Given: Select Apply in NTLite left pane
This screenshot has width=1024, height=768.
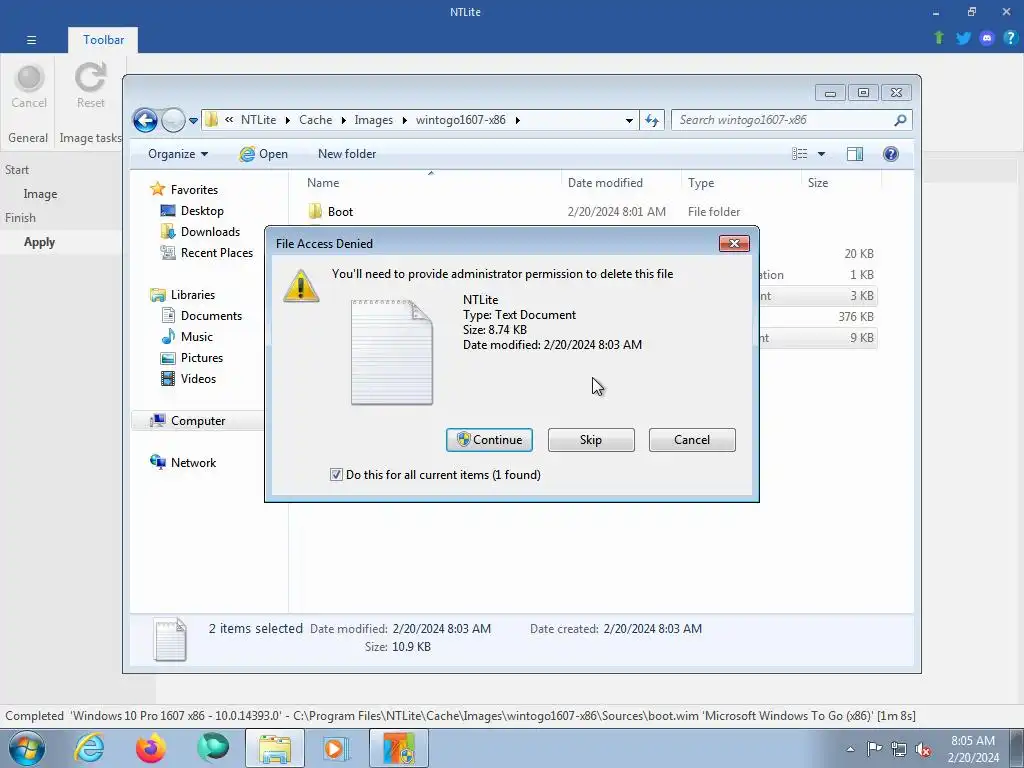Looking at the screenshot, I should point(39,242).
